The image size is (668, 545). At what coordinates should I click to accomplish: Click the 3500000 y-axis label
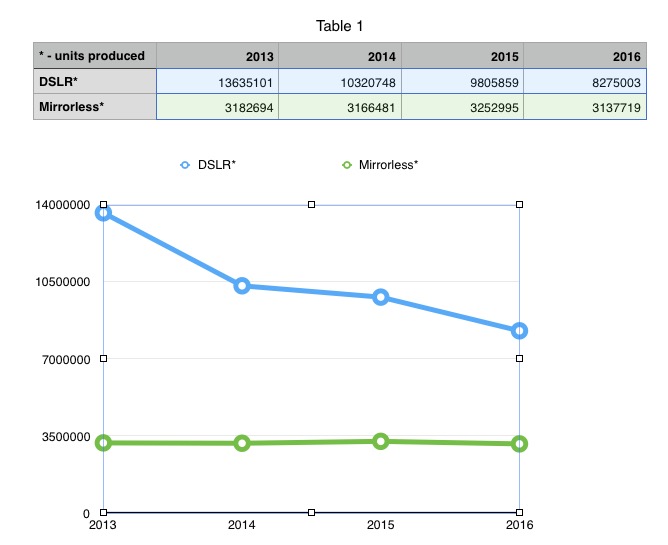point(66,437)
